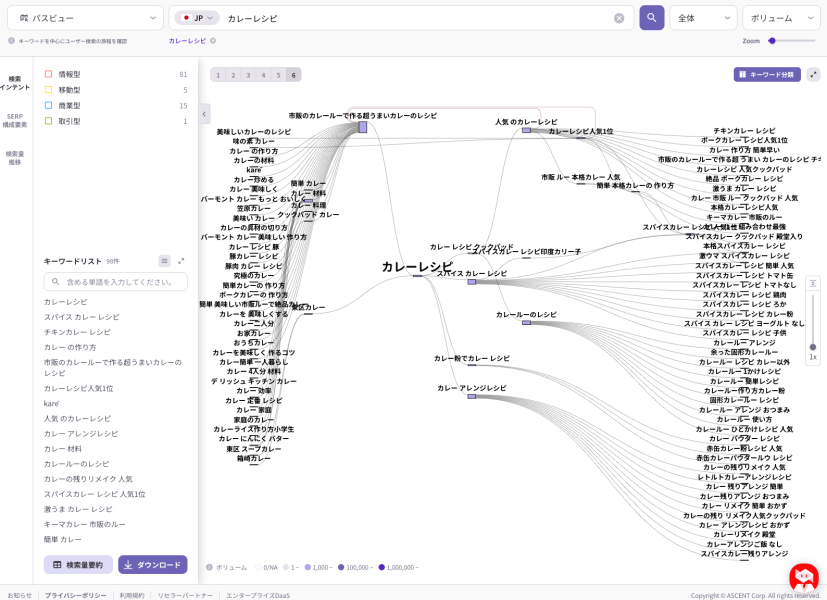The height and width of the screenshot is (600, 827).
Task: Switch to SERP 構成要素 tab
Action: tap(15, 120)
